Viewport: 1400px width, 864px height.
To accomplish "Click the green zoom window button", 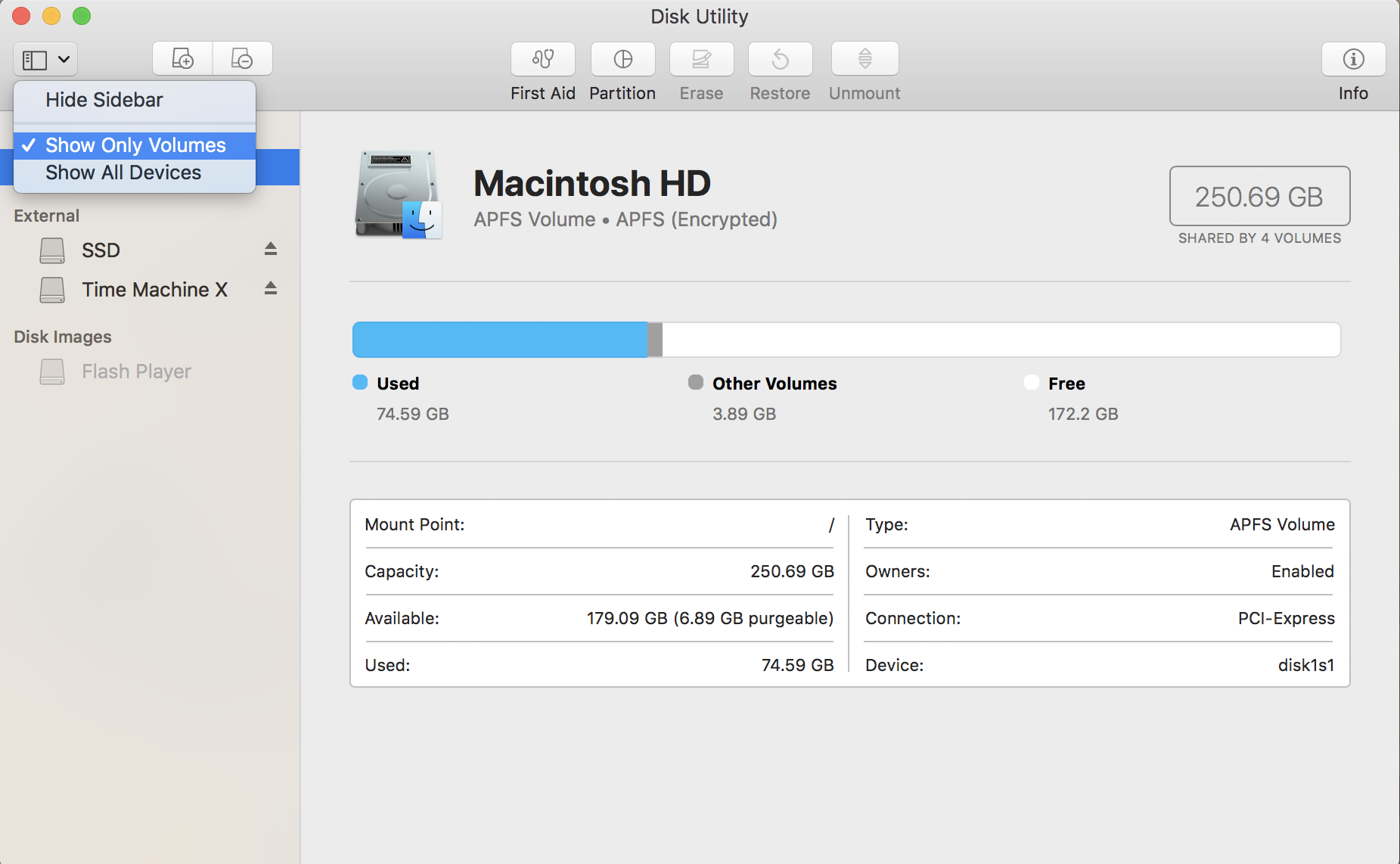I will pos(82,16).
